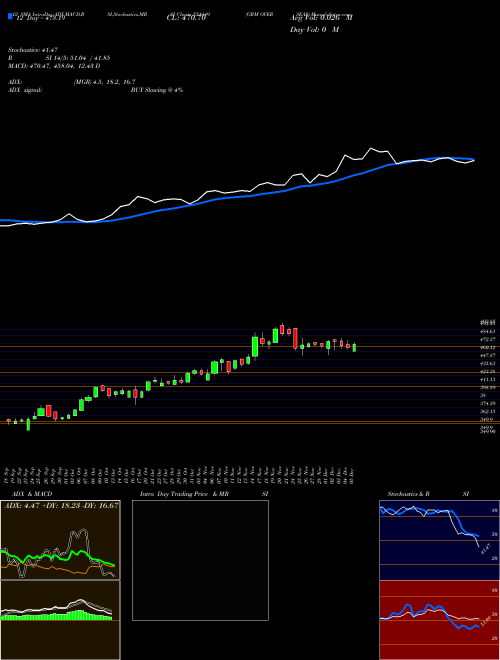Click the blue 12 Day legend square
Viewport: 500px width, 660px height.
click(10, 16)
